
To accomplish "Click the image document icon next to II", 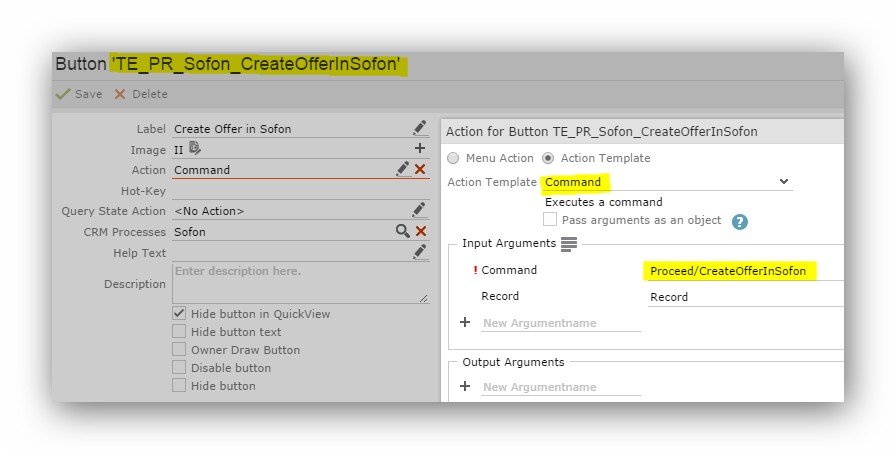I will click(195, 148).
